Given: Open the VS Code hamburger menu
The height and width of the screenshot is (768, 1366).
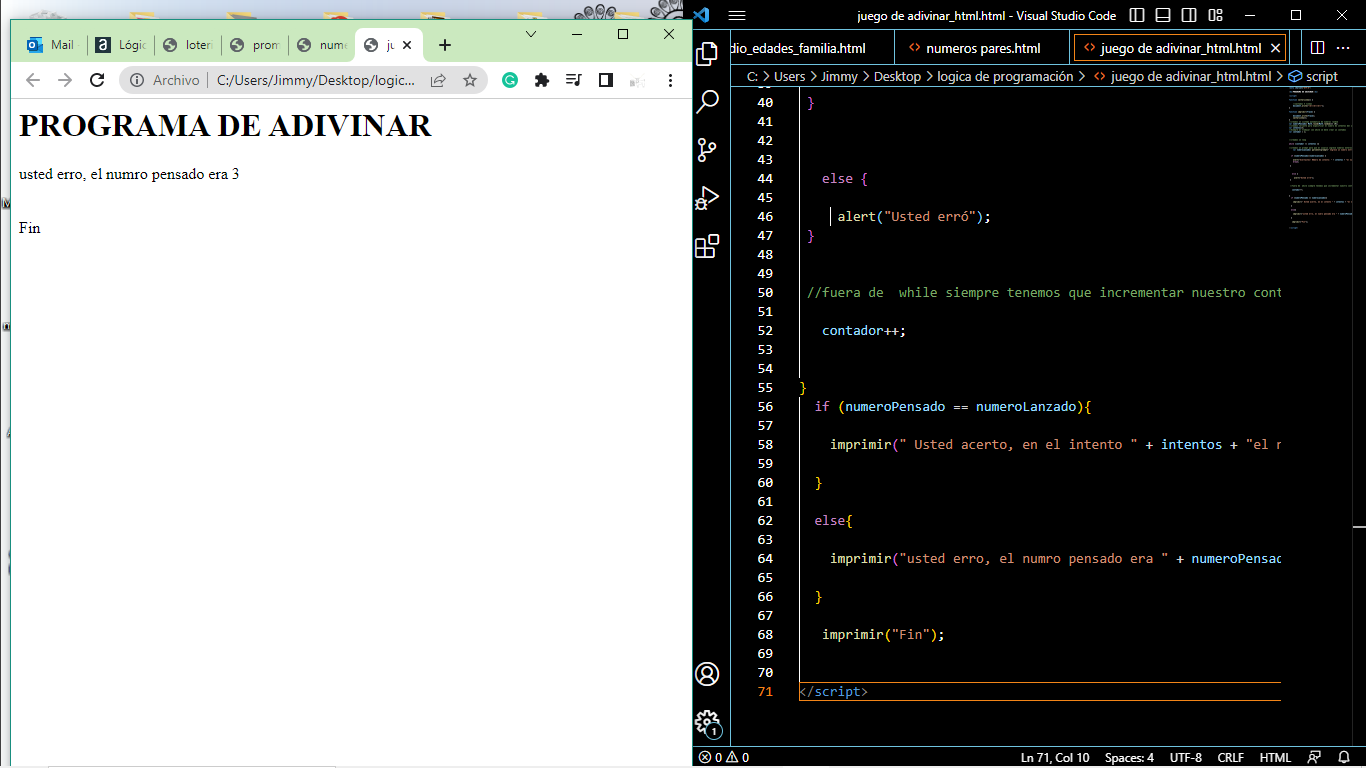Looking at the screenshot, I should click(x=737, y=15).
